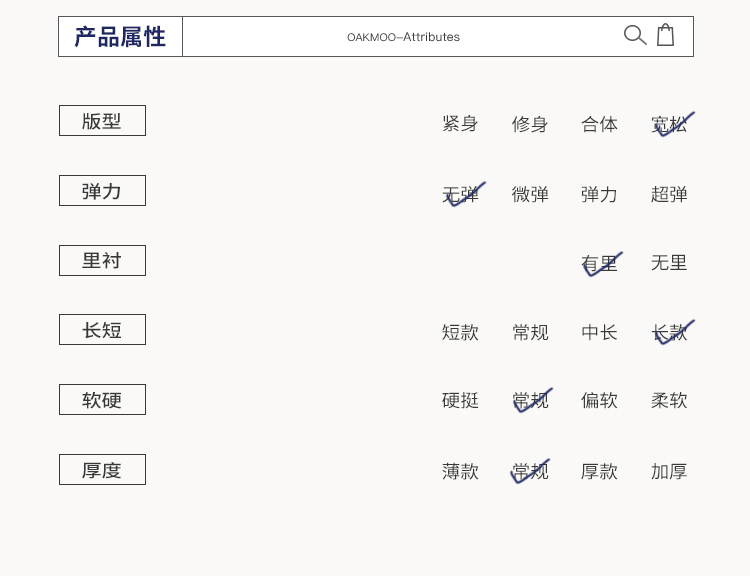Click the search magnifier icon
The height and width of the screenshot is (576, 750).
[635, 36]
